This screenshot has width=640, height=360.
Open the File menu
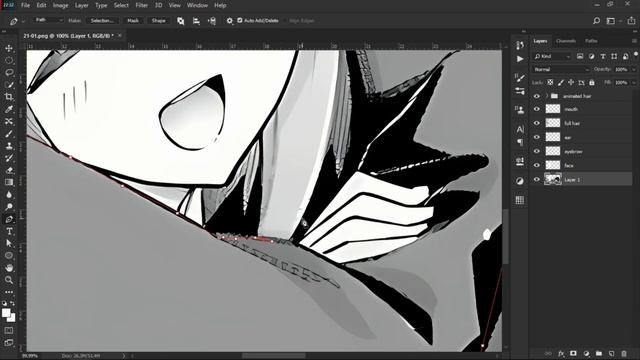tap(25, 5)
